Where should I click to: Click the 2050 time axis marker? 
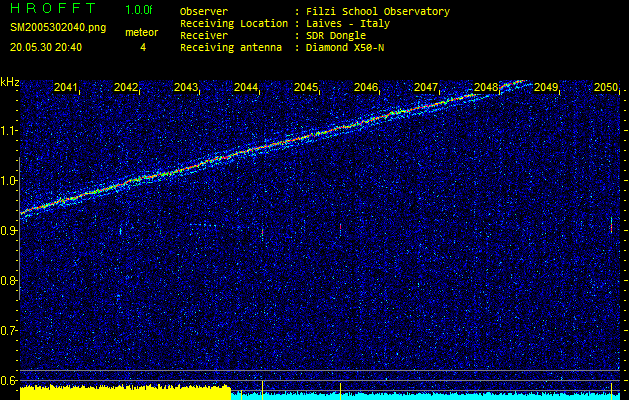pos(605,87)
